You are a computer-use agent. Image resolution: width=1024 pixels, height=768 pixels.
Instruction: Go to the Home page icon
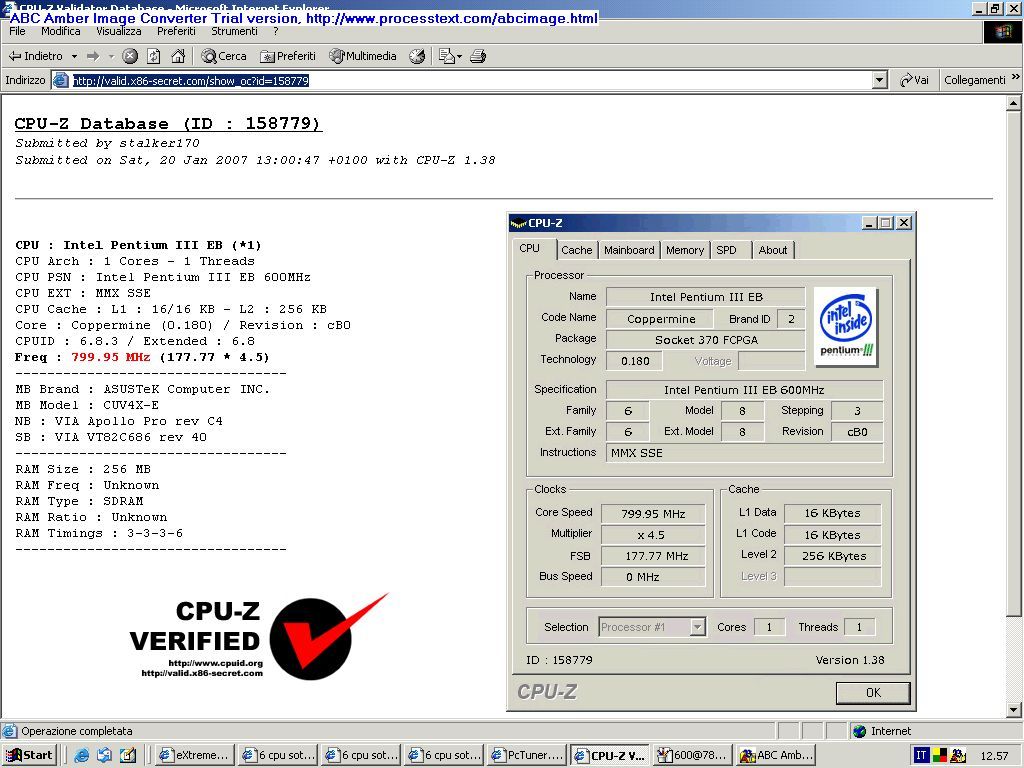tap(178, 56)
